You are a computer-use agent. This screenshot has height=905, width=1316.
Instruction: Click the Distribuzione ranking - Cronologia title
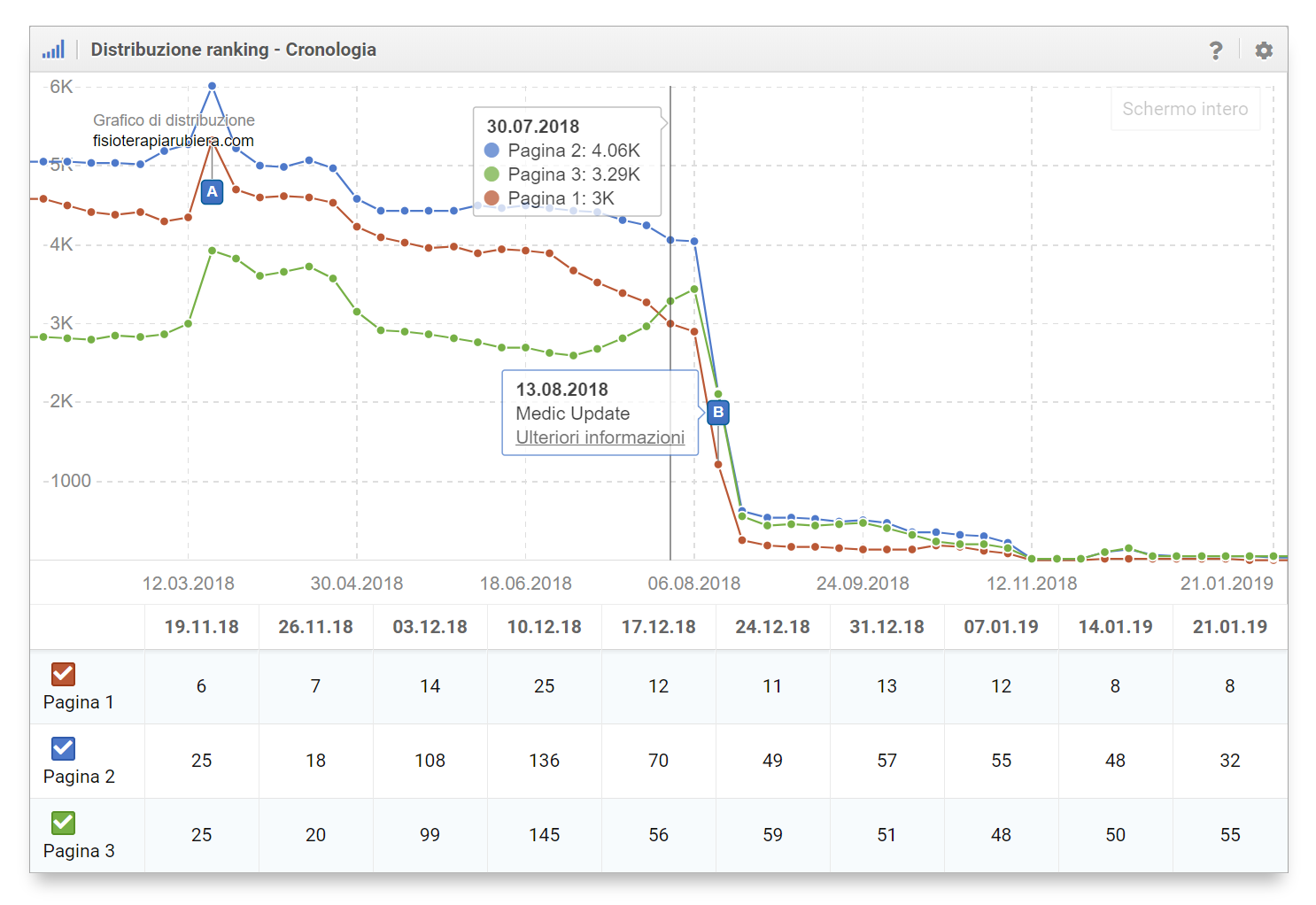click(234, 50)
